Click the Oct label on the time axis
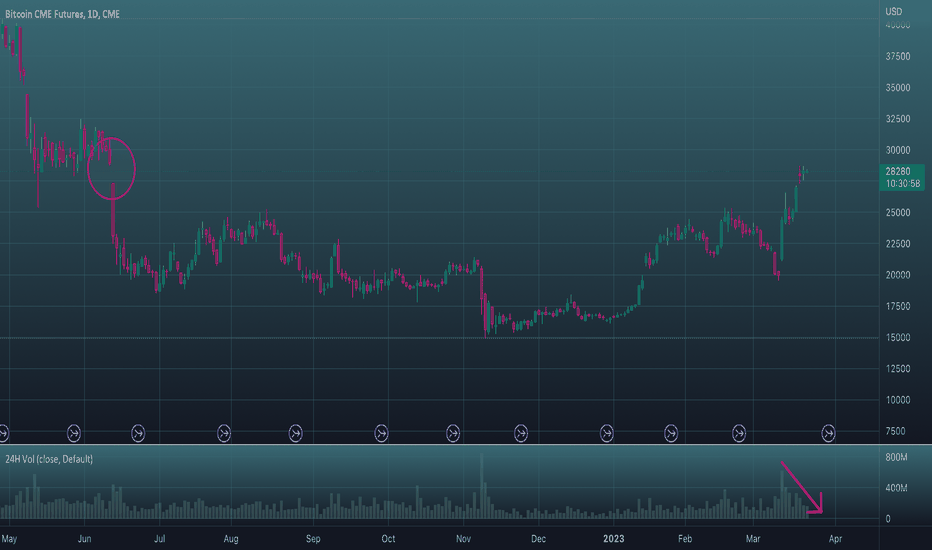The image size is (932, 550). click(x=388, y=539)
